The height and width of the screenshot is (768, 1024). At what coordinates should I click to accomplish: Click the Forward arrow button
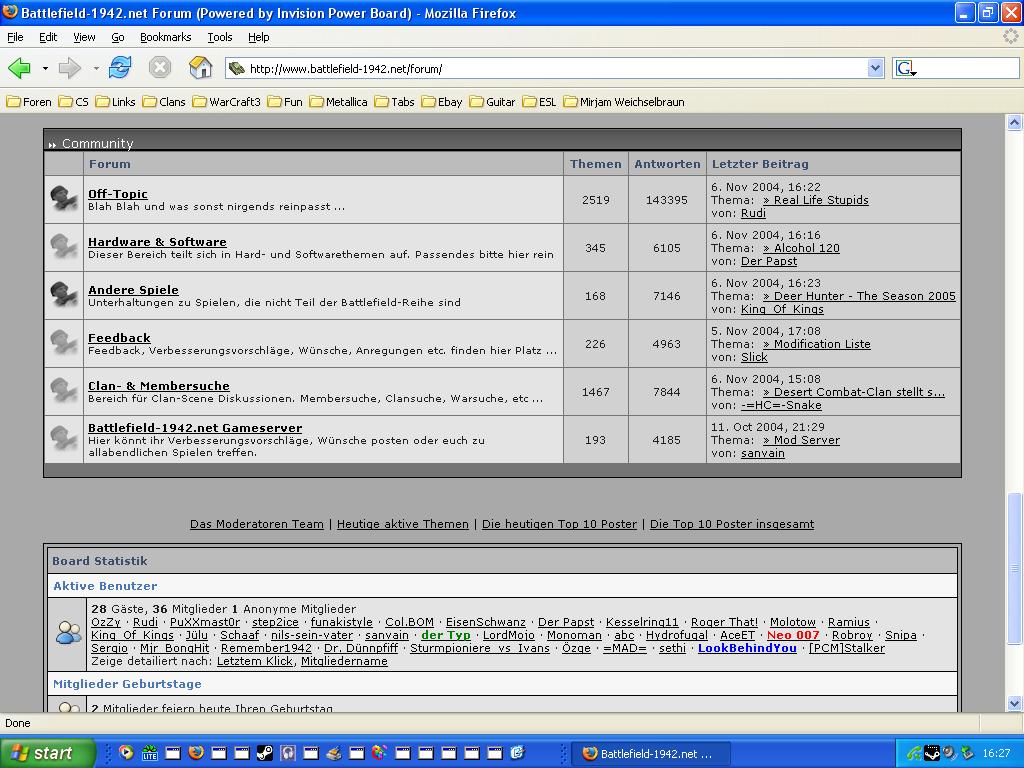pyautogui.click(x=69, y=68)
